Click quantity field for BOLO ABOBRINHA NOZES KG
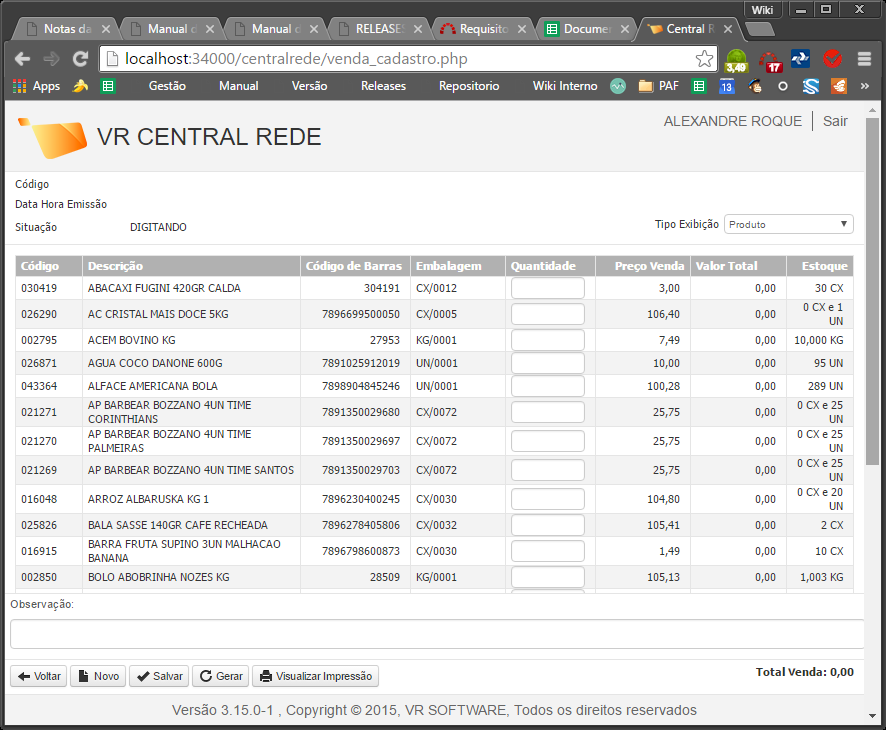 click(x=548, y=577)
